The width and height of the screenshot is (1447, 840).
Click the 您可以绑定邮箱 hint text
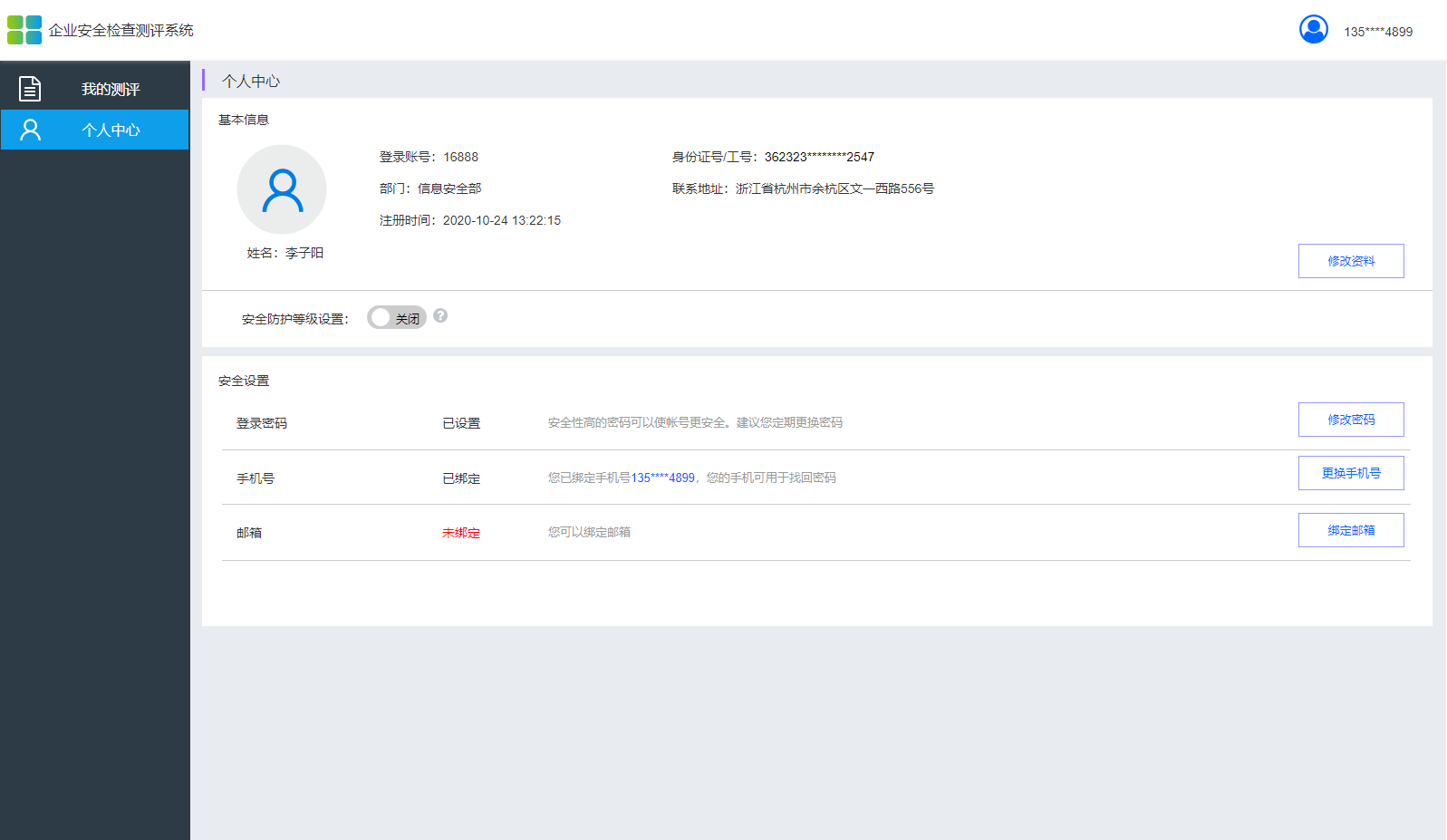point(589,532)
